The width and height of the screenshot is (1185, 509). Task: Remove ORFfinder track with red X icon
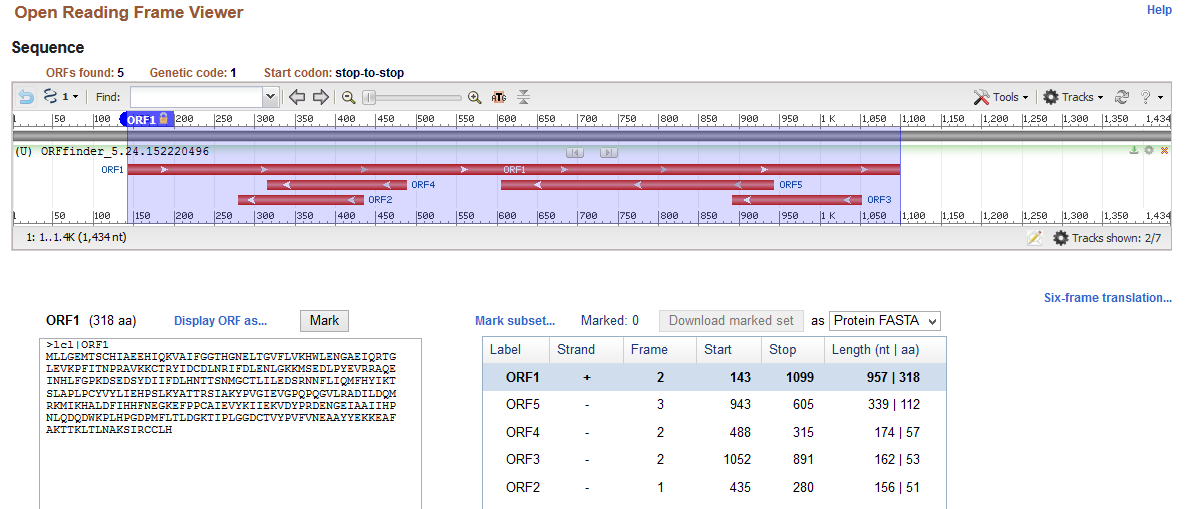coord(1164,151)
